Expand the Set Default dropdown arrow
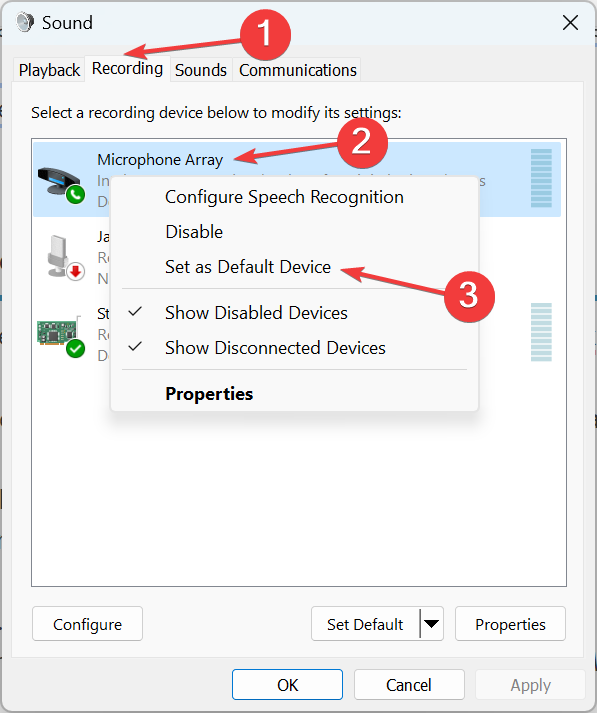 coord(431,623)
